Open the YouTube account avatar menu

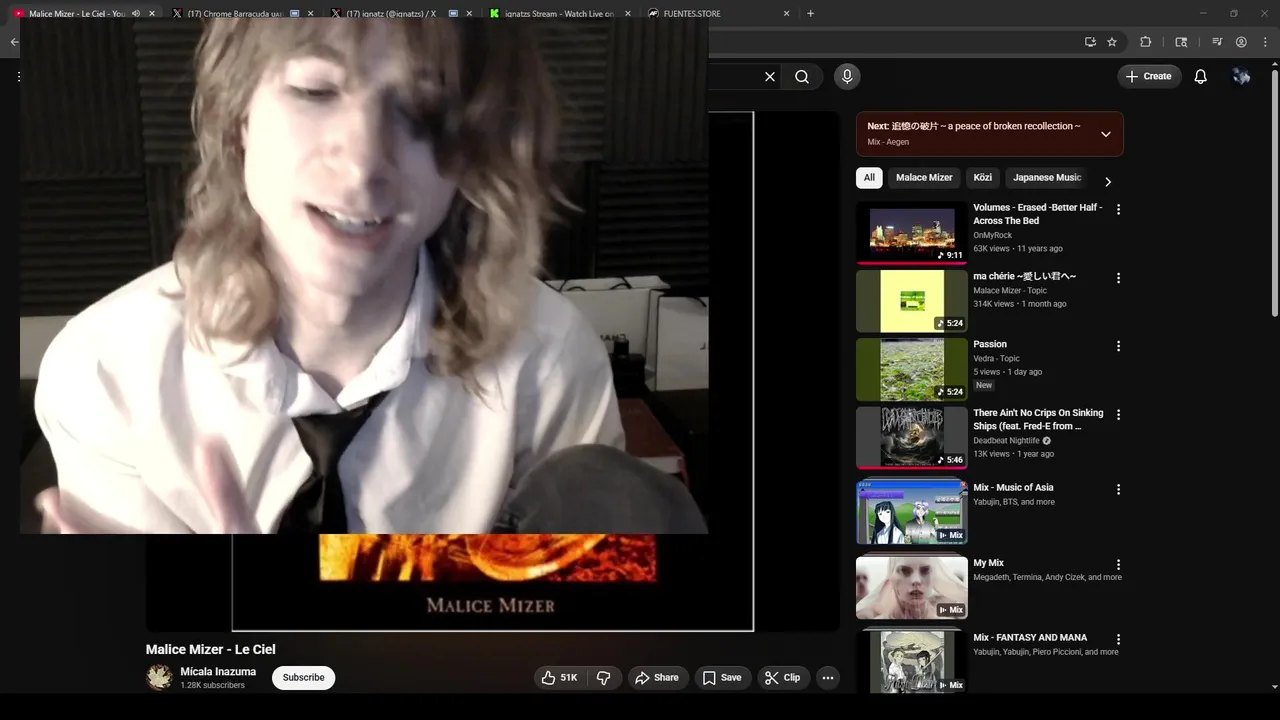tap(1241, 77)
